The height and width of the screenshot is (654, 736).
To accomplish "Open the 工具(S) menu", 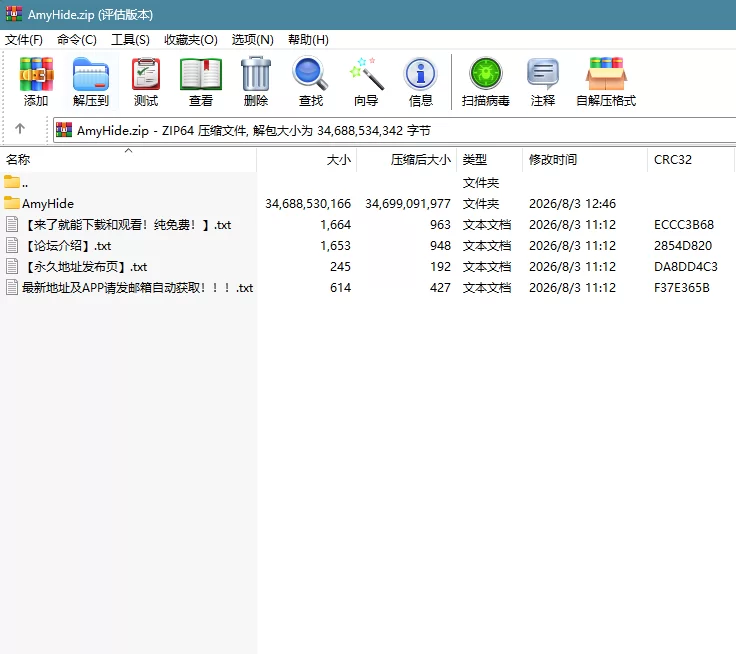I will pyautogui.click(x=130, y=39).
